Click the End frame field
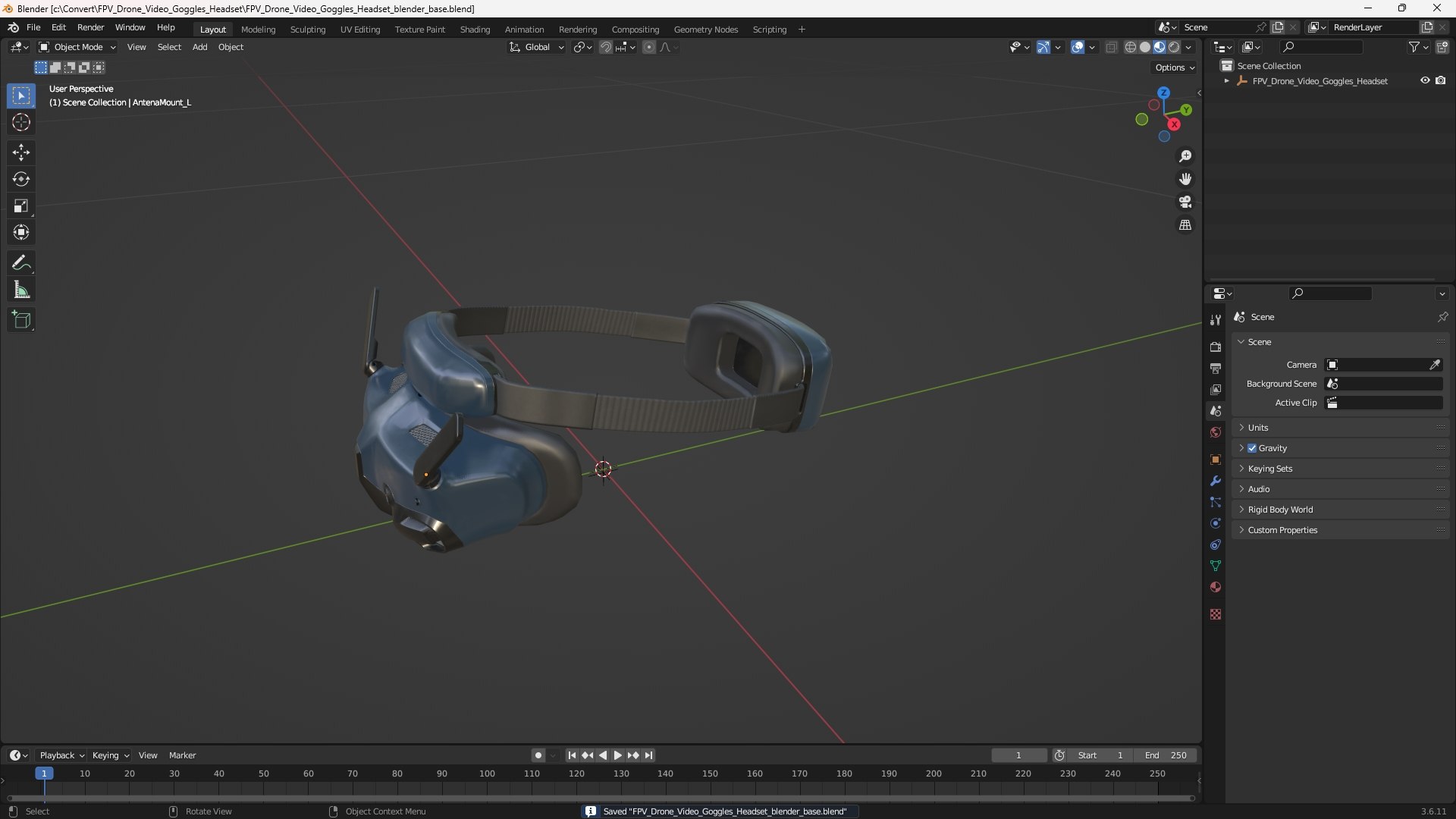This screenshot has width=1456, height=819. [1166, 755]
